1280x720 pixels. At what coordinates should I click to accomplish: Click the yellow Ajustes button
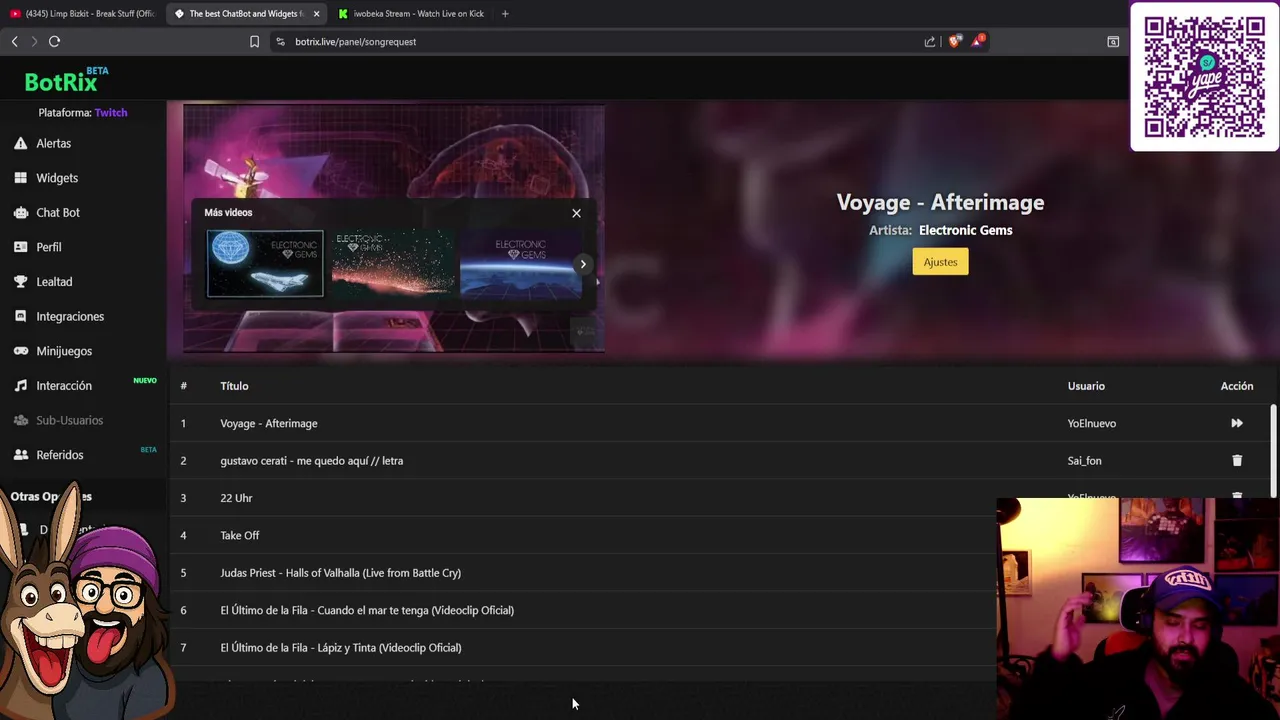940,262
